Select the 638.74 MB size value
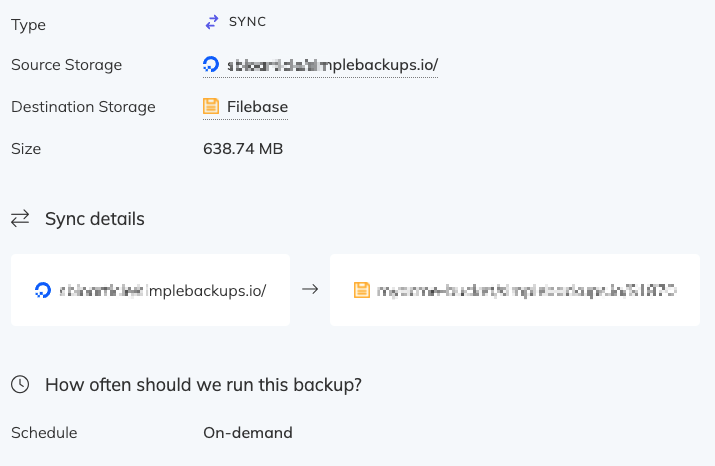This screenshot has width=715, height=466. click(243, 149)
